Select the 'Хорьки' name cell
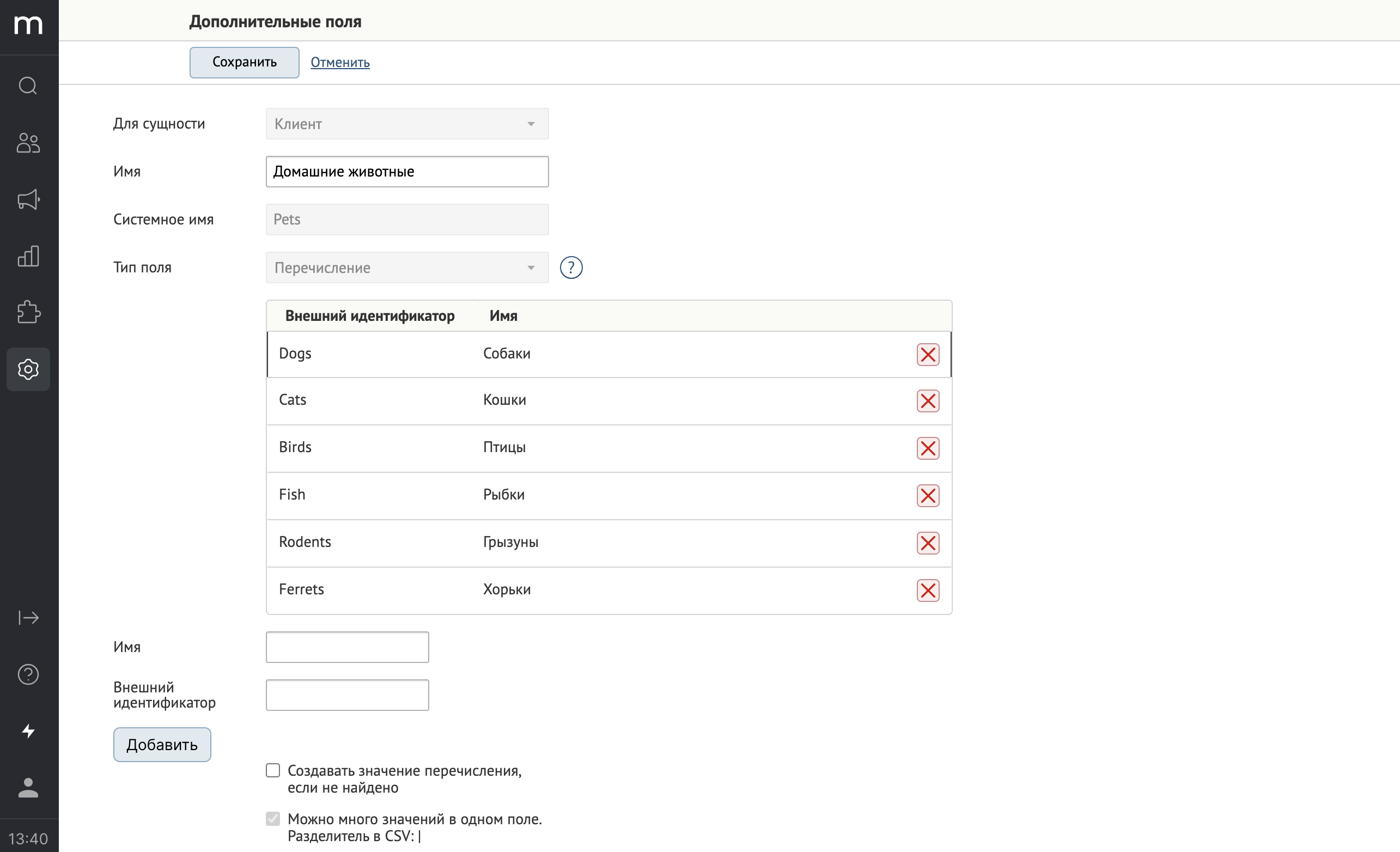 point(507,589)
